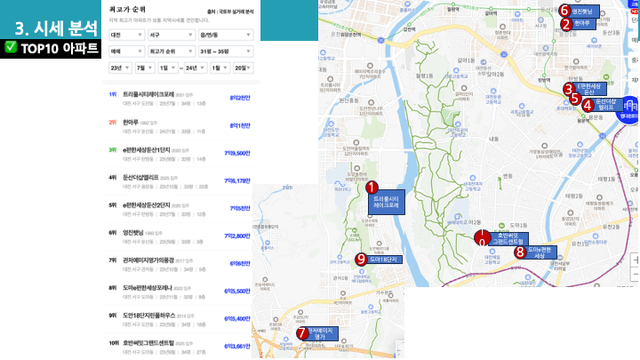This screenshot has width=640, height=360.
Task: Select the 9위 도안18단지린풀하우스 row
Action: click(180, 320)
